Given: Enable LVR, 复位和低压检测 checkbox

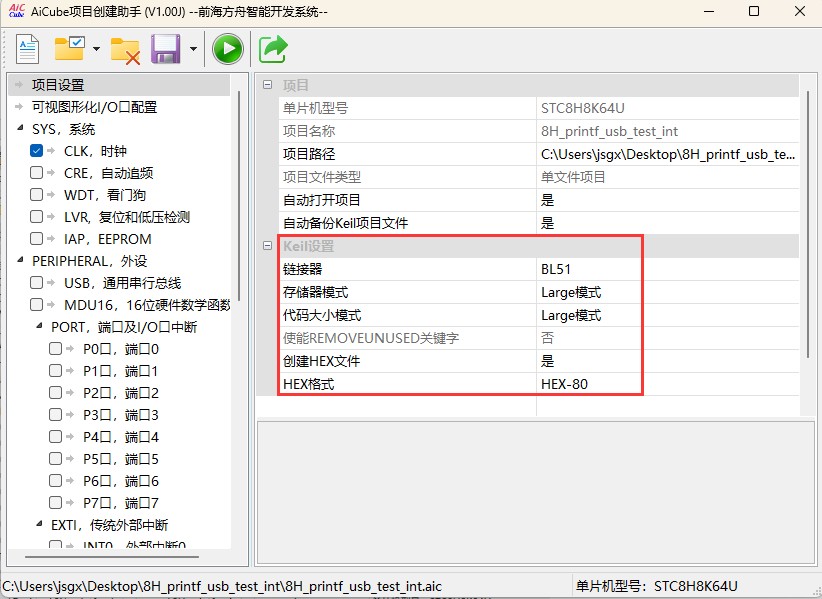Looking at the screenshot, I should click(x=36, y=216).
